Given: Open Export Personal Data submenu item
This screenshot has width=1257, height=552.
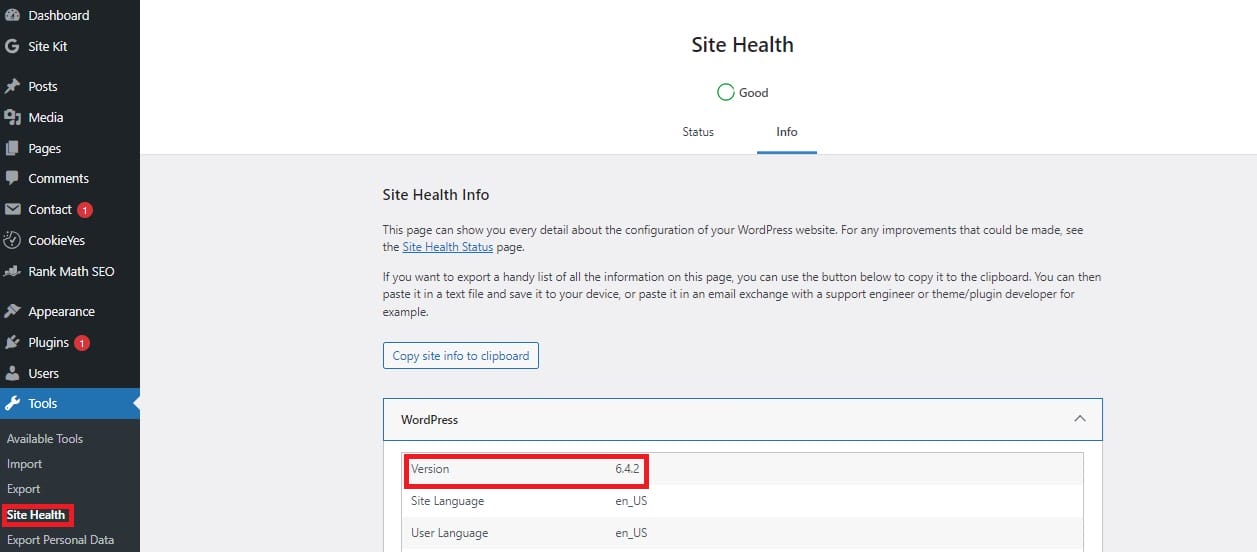Looking at the screenshot, I should tap(60, 540).
